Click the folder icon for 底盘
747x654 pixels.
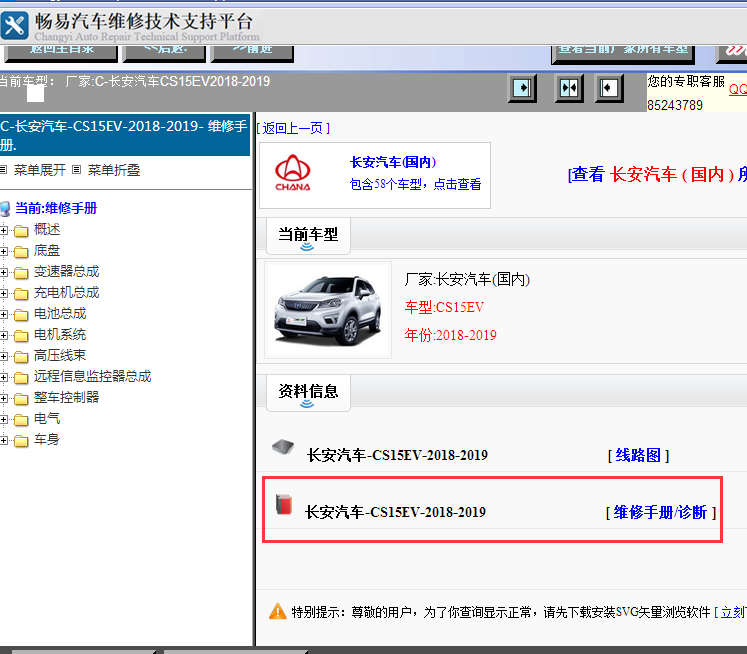[x=21, y=252]
